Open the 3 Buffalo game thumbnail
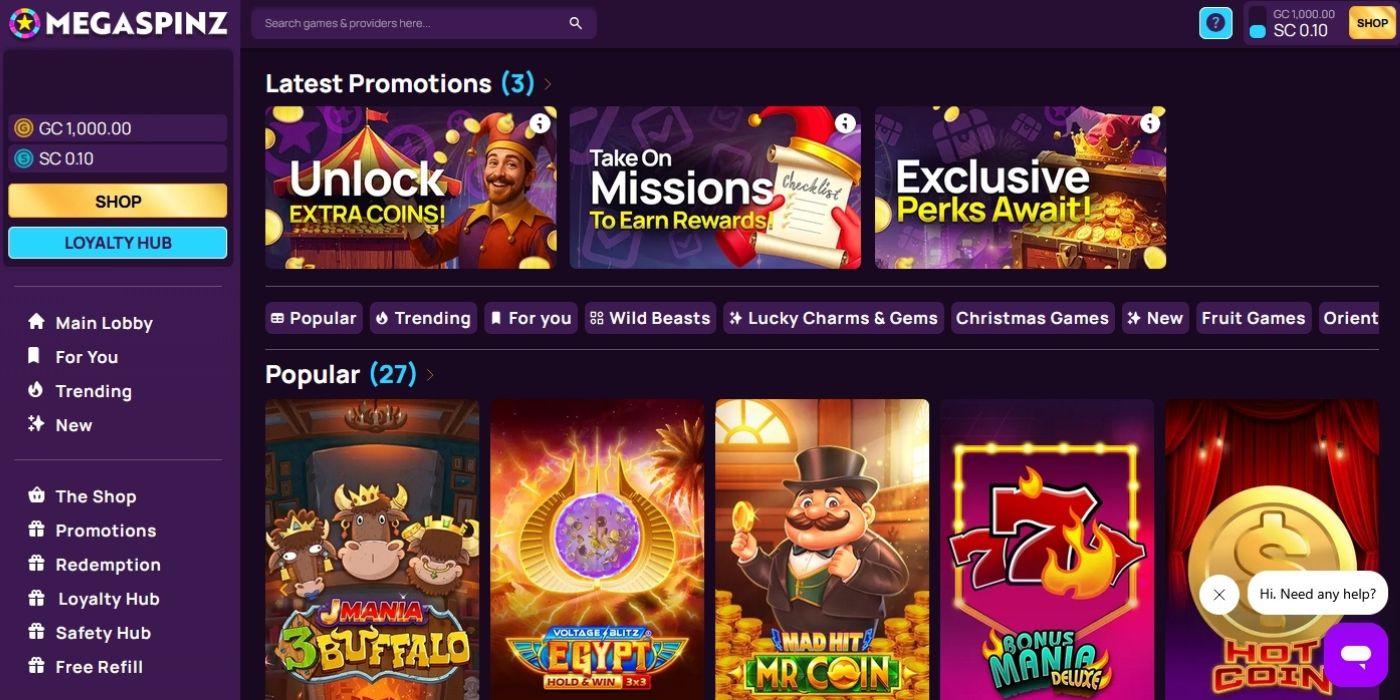Image resolution: width=1400 pixels, height=700 pixels. (x=371, y=550)
